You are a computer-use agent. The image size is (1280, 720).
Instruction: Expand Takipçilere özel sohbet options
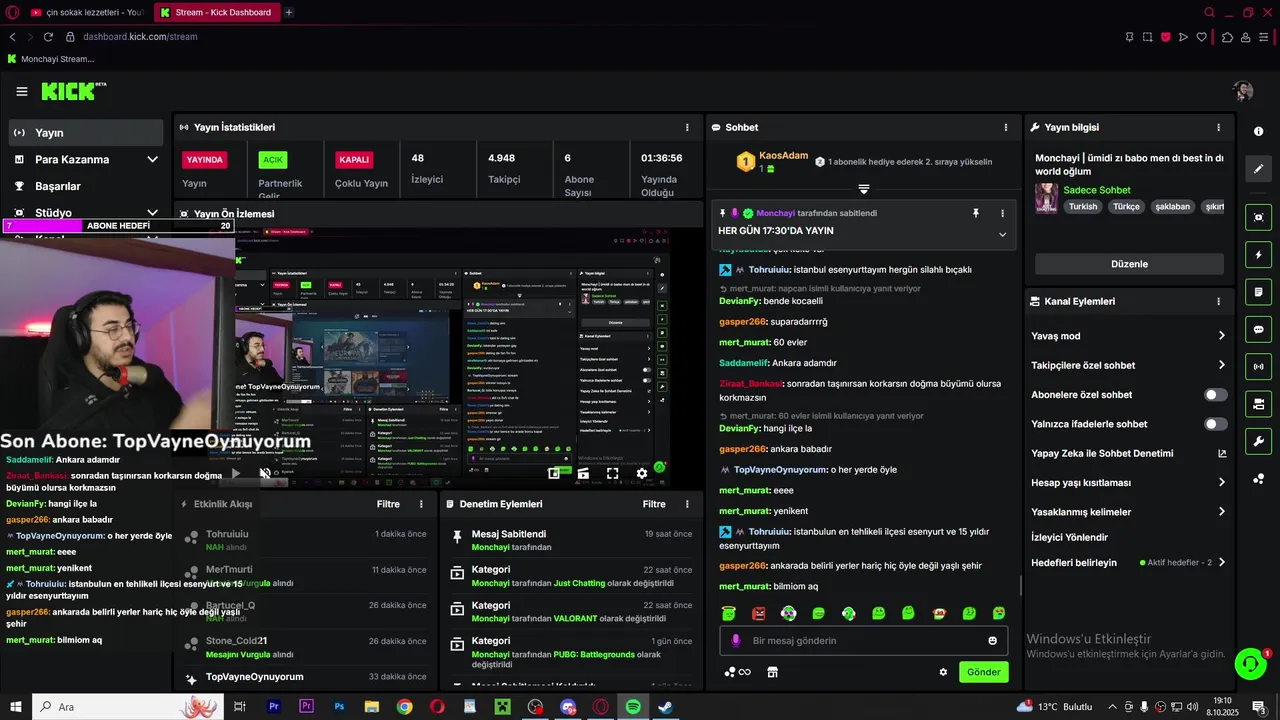[x=1221, y=365]
